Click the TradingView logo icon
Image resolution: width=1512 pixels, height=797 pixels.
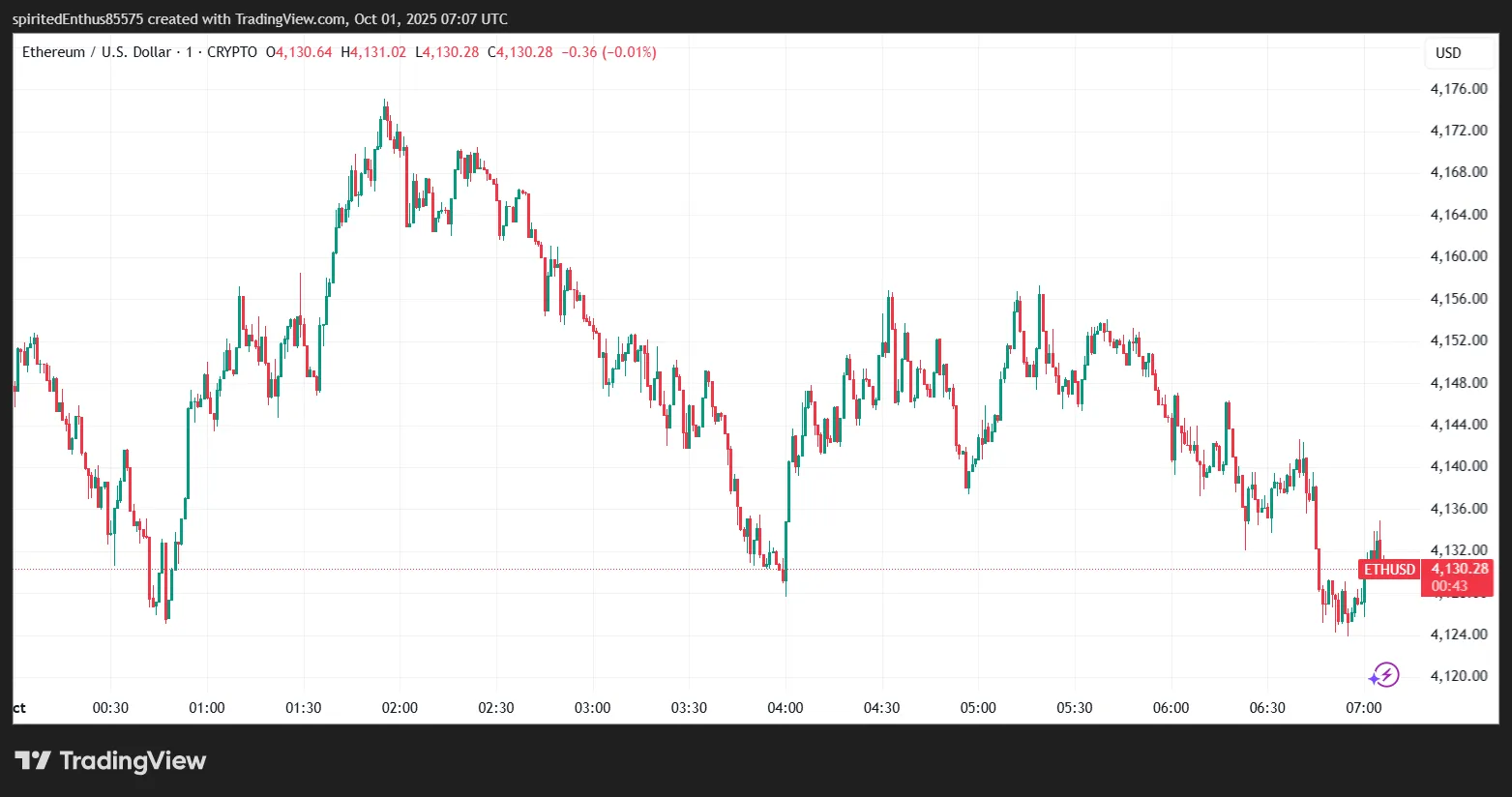33,761
